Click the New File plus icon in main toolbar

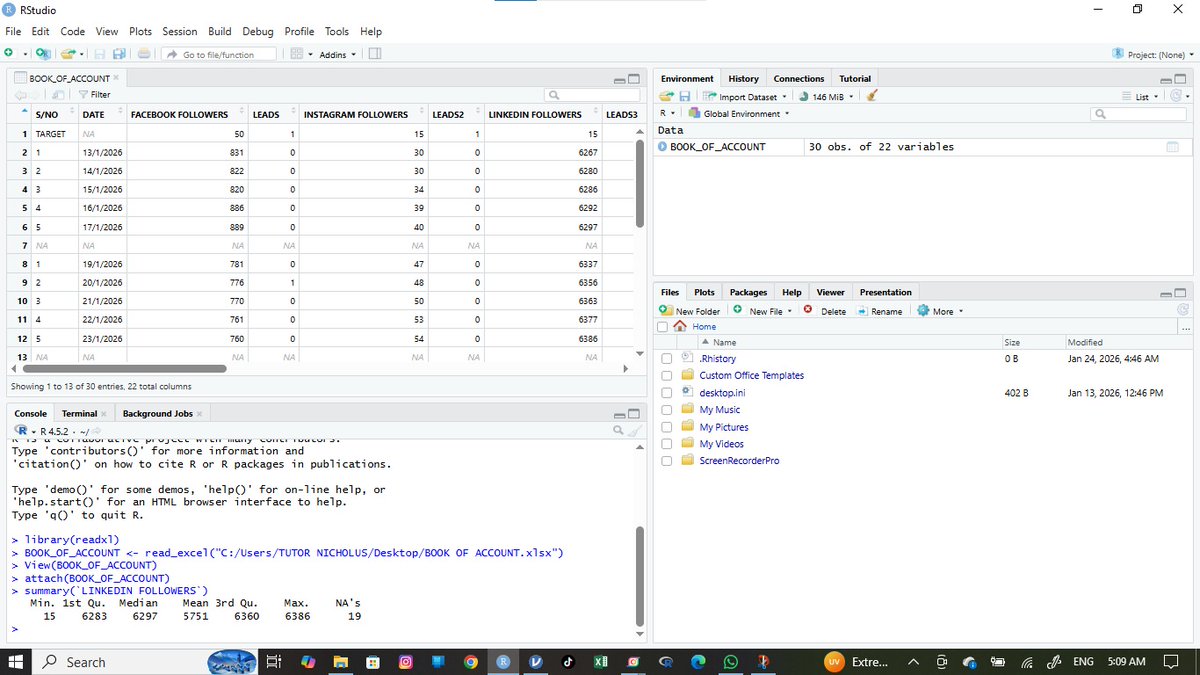(x=9, y=53)
